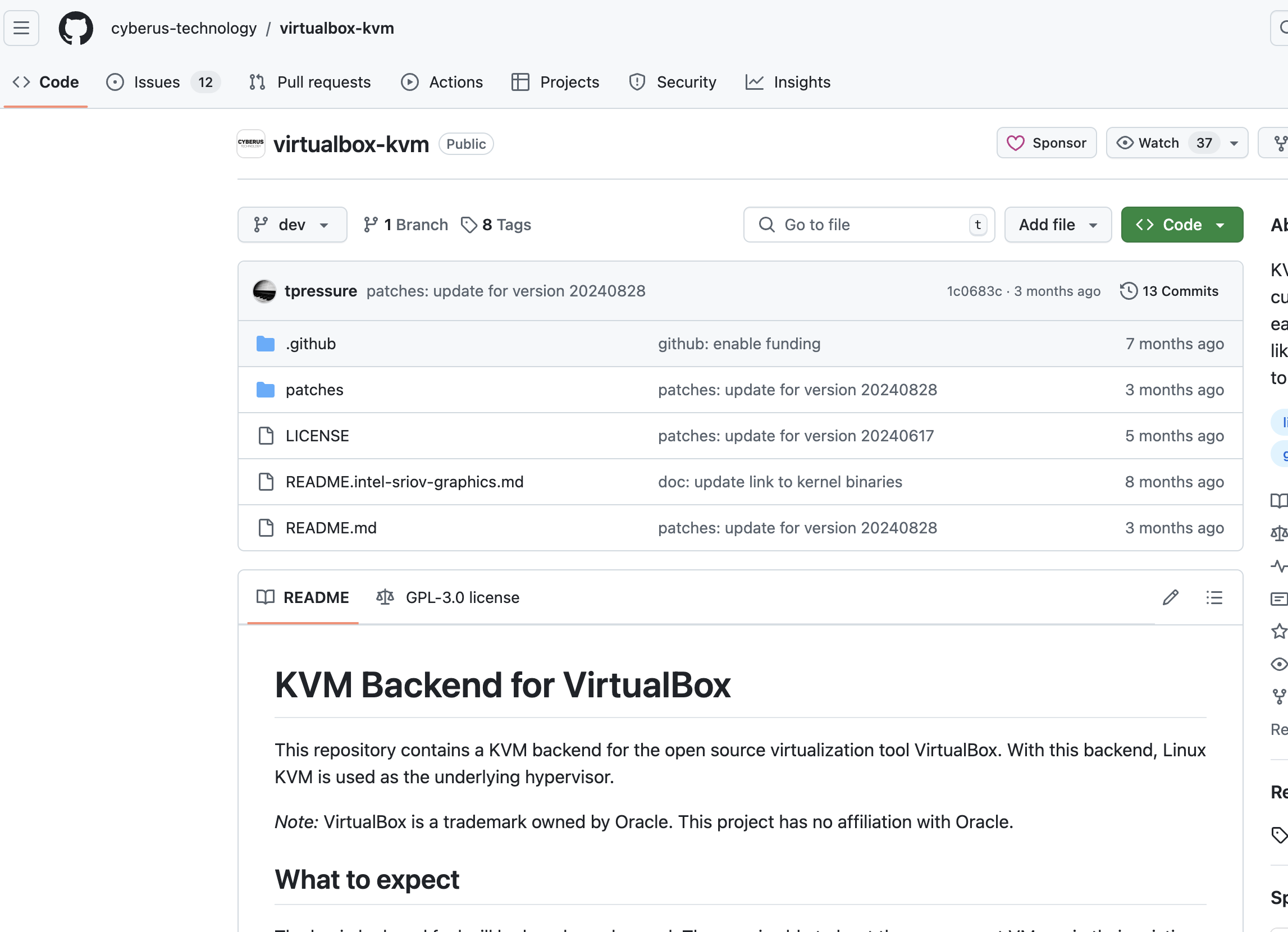
Task: Expand the Watch notifications dropdown arrow
Action: point(1234,143)
